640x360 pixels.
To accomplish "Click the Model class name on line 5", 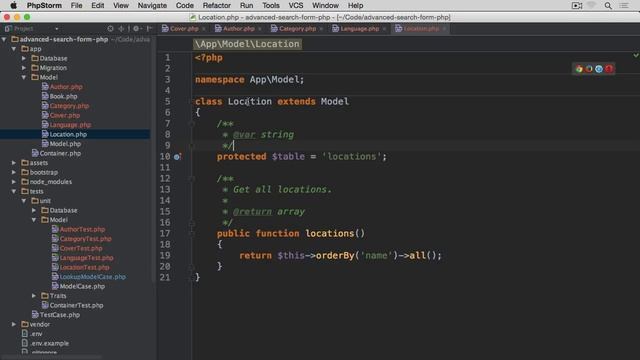I will [335, 102].
